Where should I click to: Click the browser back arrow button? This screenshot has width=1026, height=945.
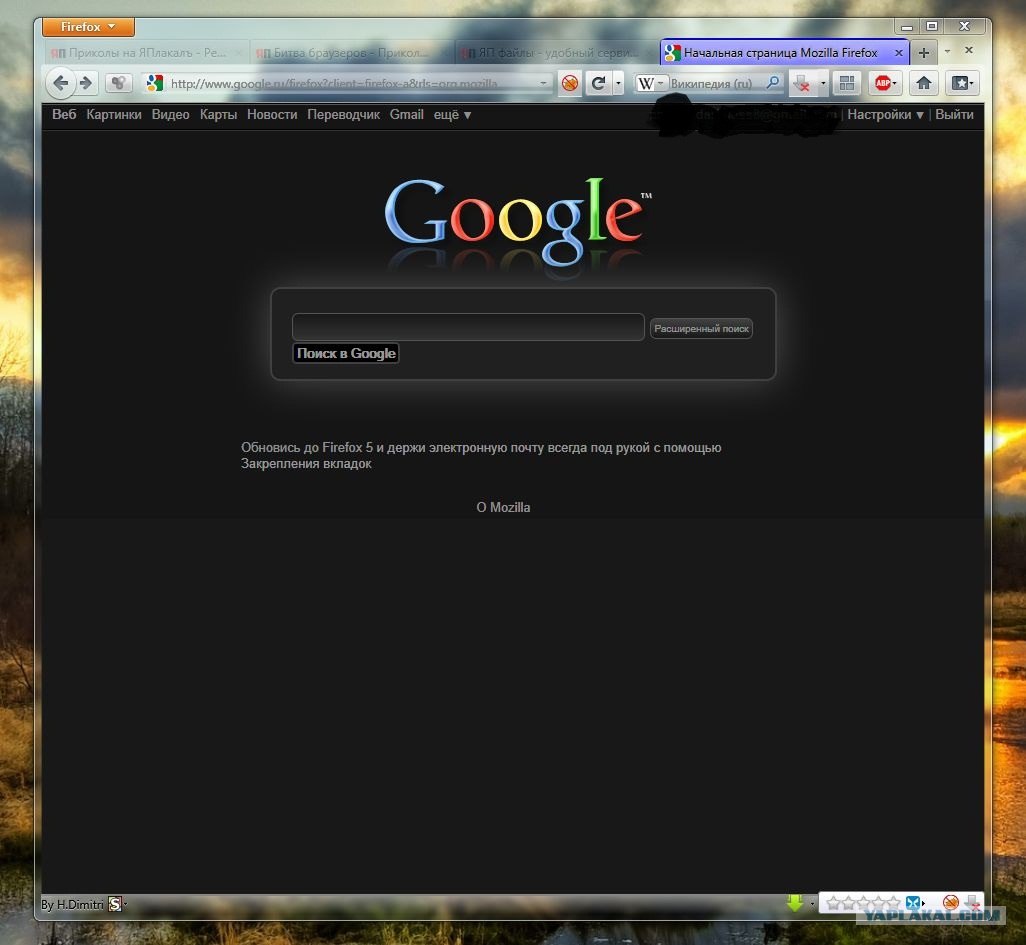[60, 83]
